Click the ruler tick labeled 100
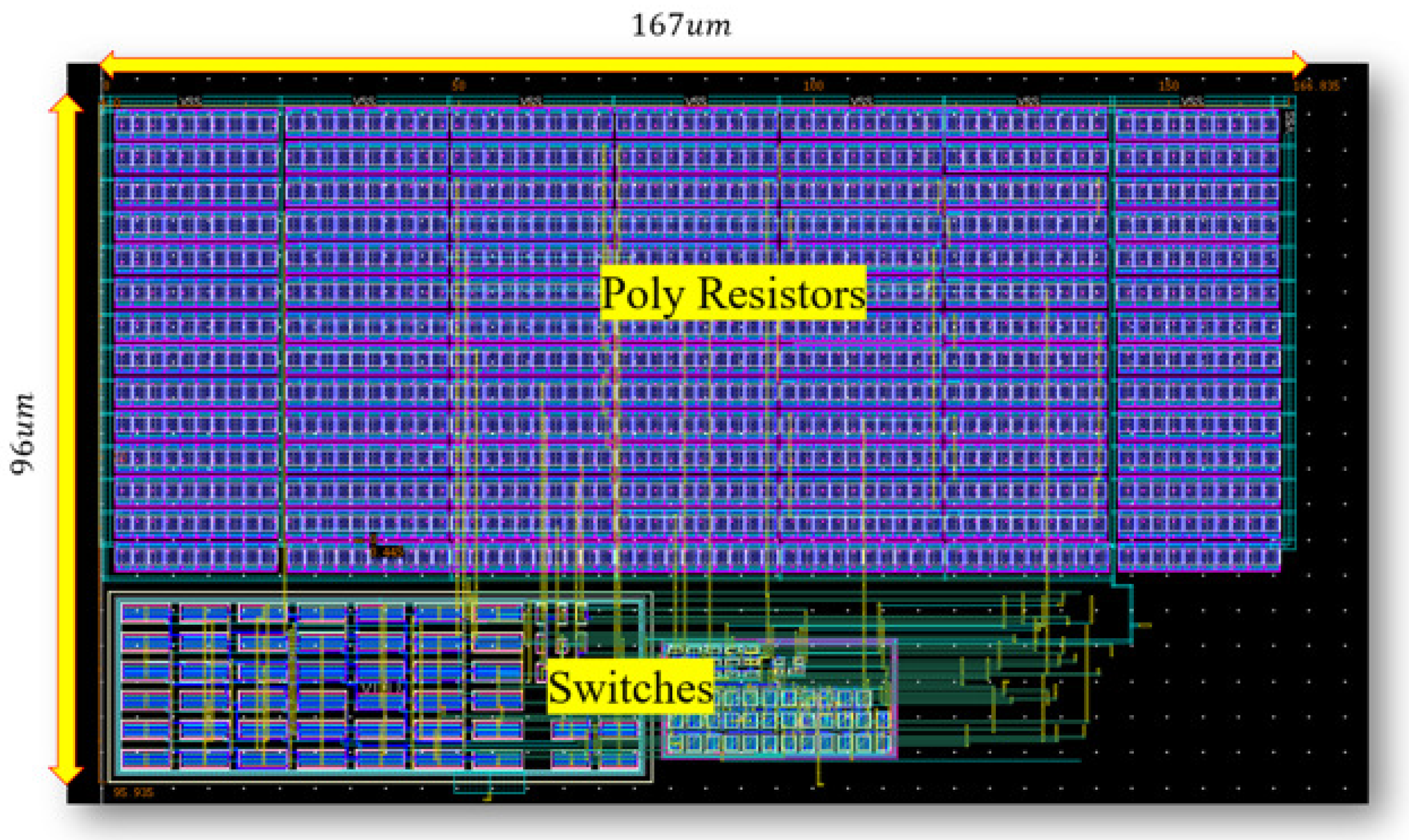This screenshot has height=840, width=1409. coord(813,86)
